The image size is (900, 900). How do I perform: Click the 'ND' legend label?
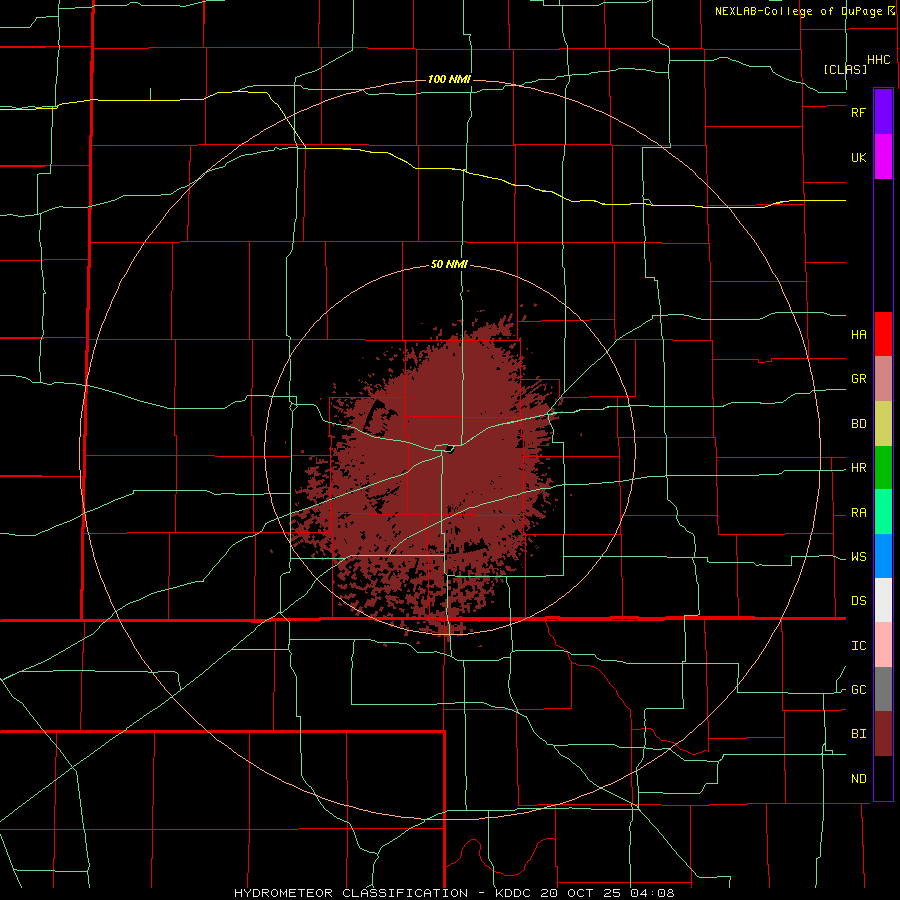858,779
